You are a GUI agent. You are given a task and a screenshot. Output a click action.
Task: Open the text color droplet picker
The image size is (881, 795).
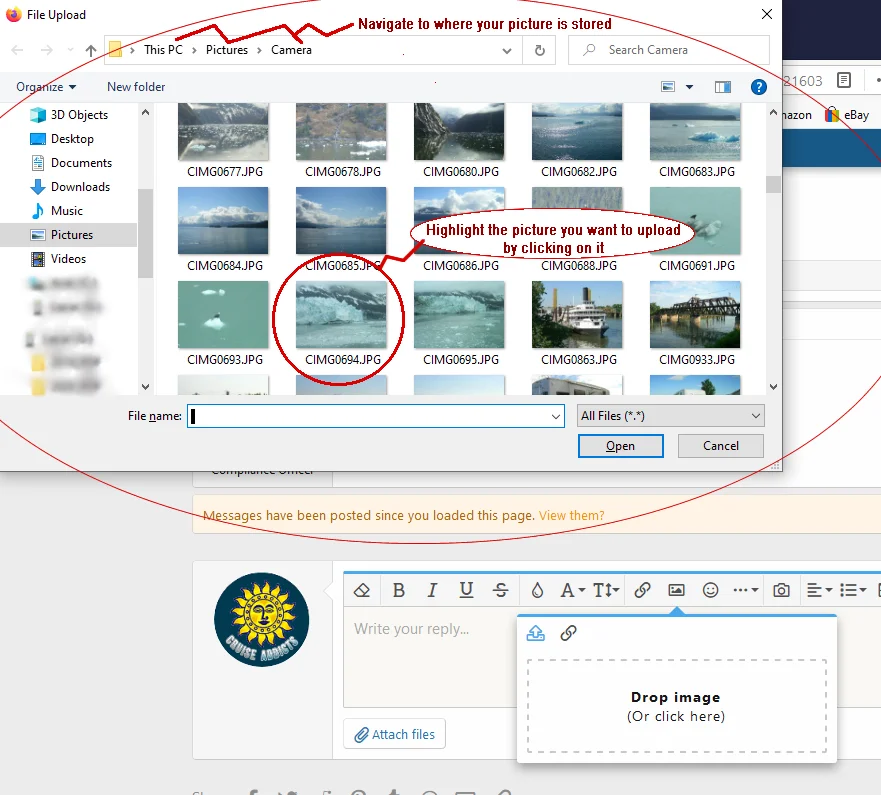click(x=537, y=590)
